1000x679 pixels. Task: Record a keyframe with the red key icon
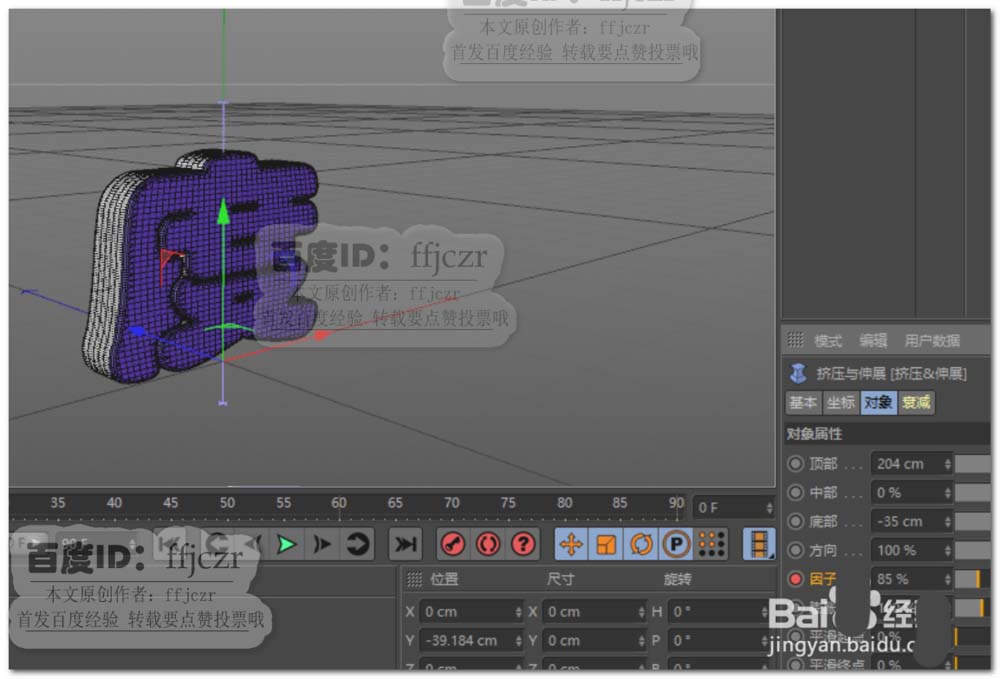pos(453,544)
